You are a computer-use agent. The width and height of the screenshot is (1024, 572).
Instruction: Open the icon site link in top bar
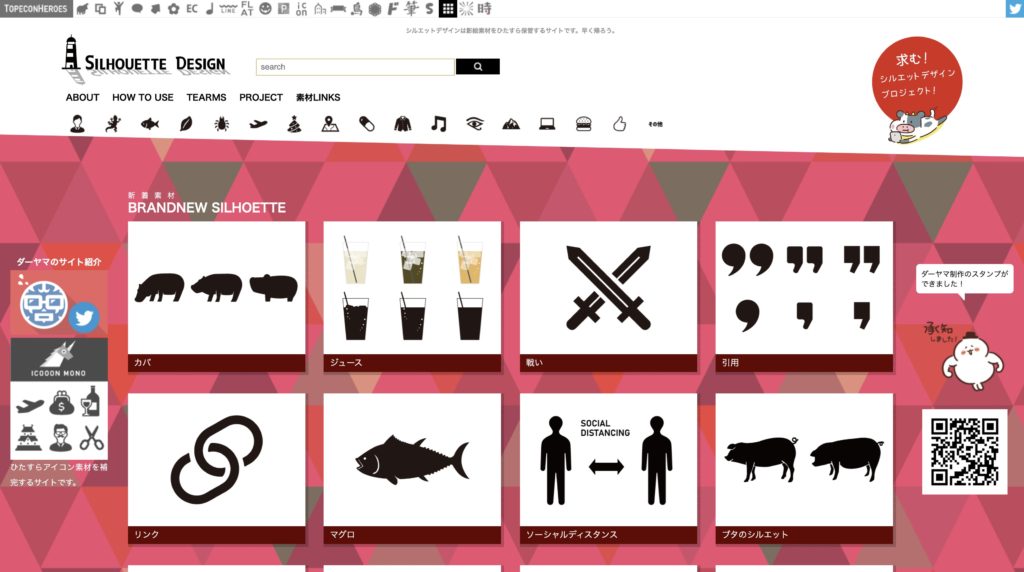tap(301, 8)
